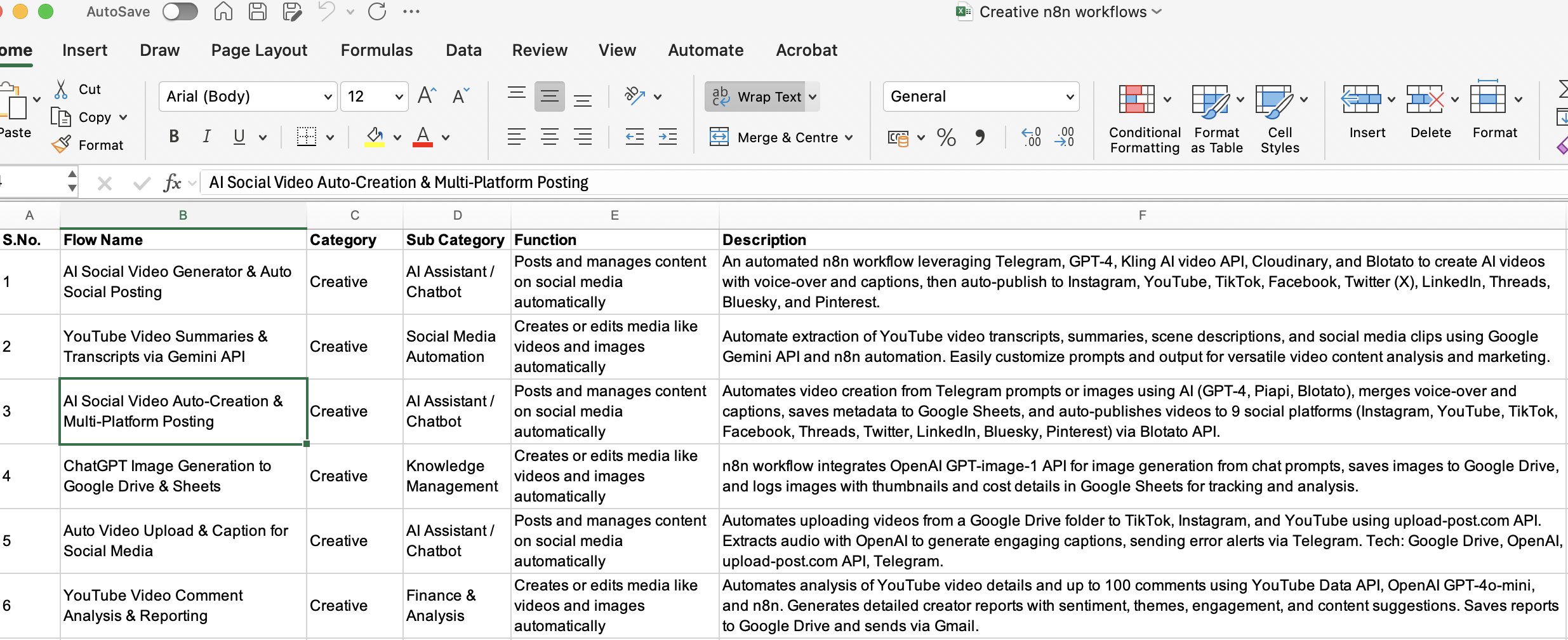Click the Acrobat tab
Screen dimensions: 1568x640
point(806,50)
